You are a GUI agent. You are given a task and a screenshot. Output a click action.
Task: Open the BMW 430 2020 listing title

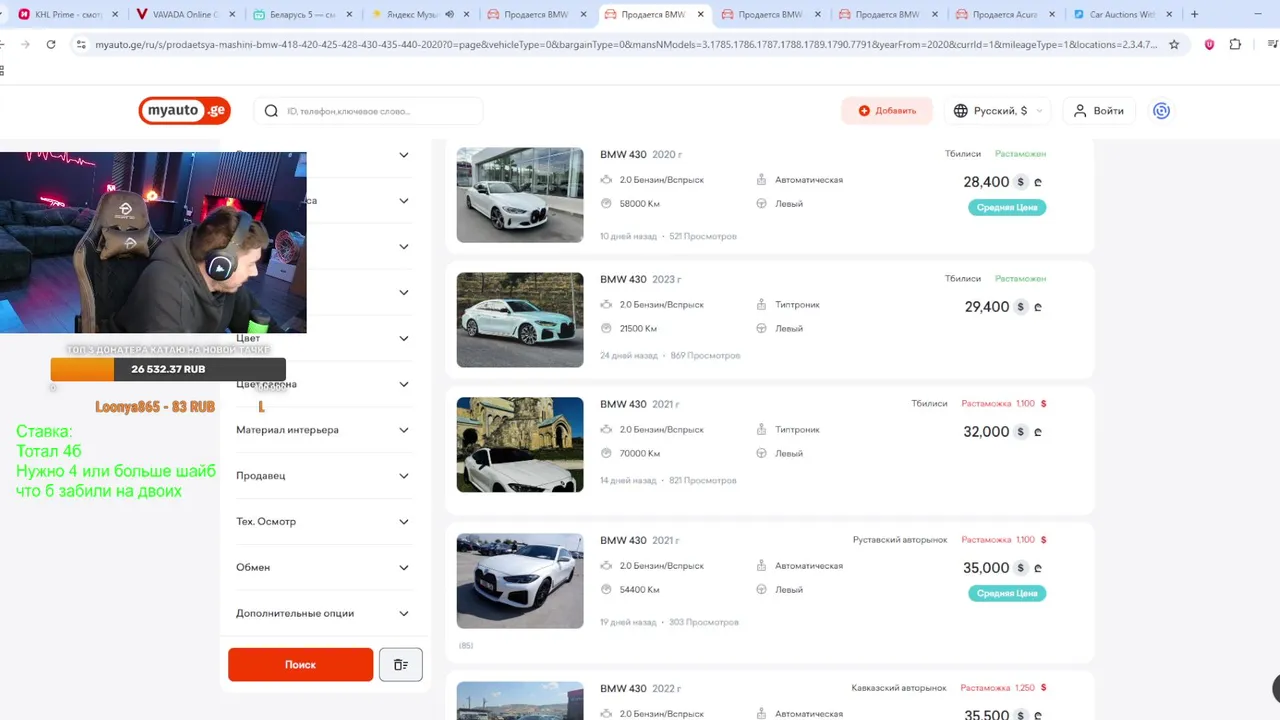(641, 154)
